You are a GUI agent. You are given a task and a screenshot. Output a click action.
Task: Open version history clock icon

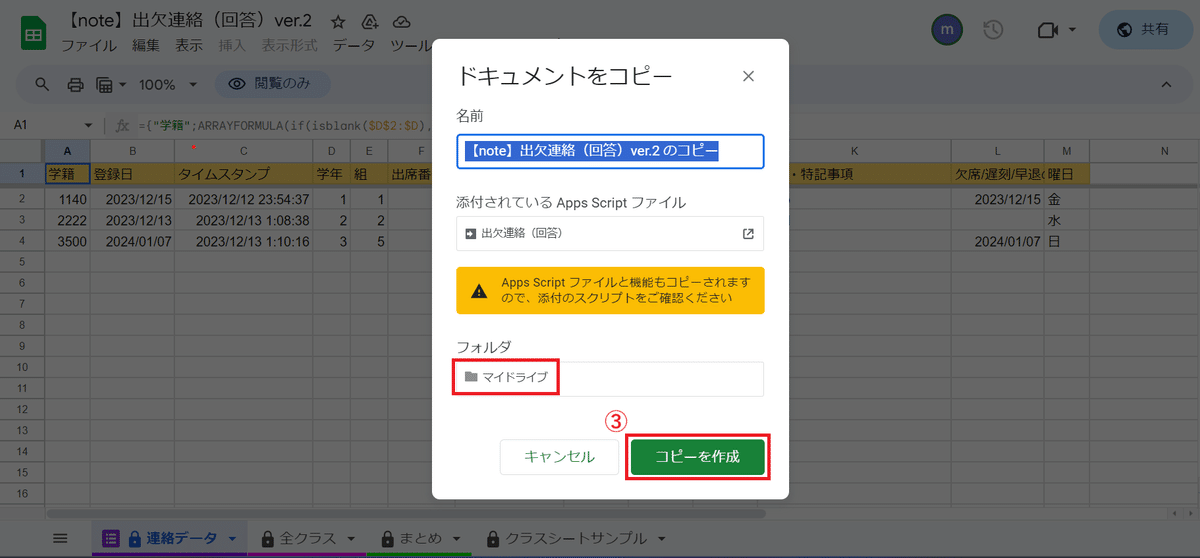993,30
